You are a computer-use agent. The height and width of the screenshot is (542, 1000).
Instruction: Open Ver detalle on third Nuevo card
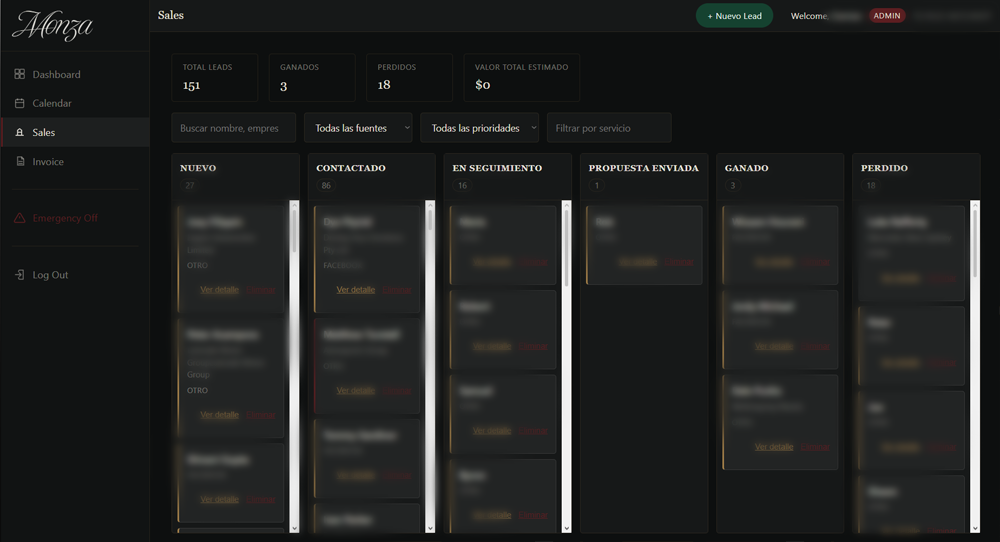(x=219, y=499)
